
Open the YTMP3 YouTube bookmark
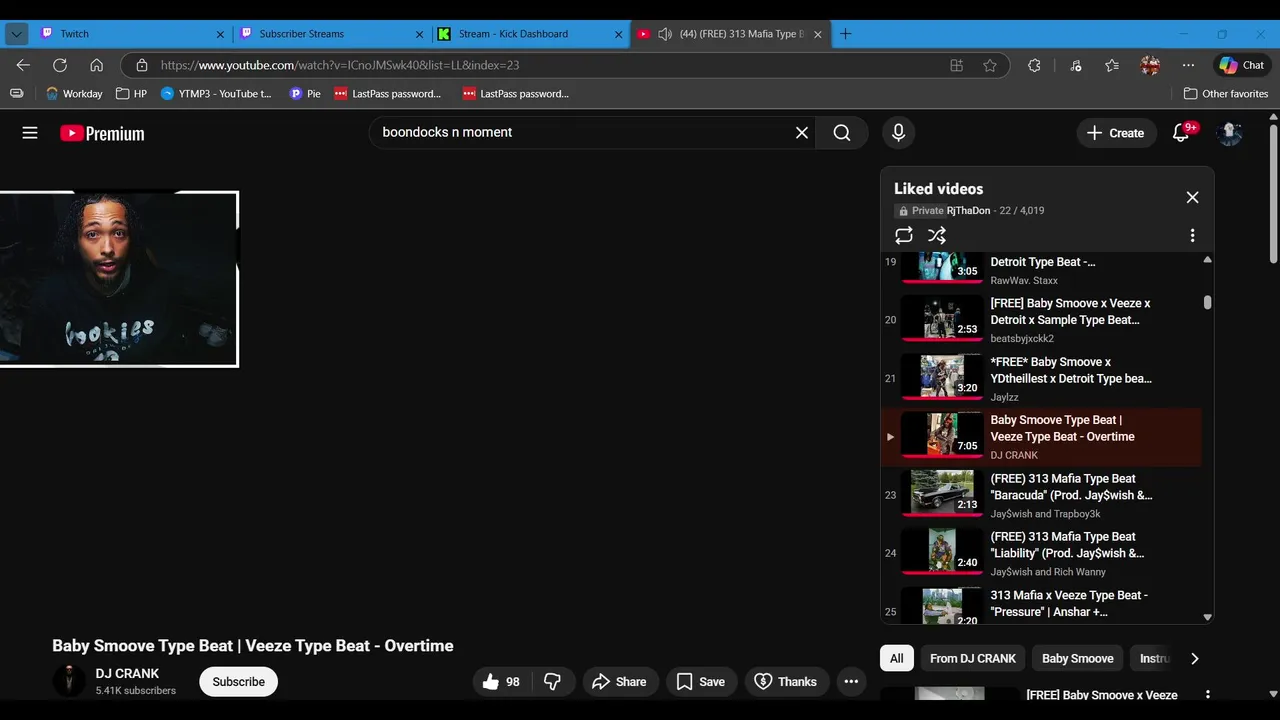[x=216, y=94]
